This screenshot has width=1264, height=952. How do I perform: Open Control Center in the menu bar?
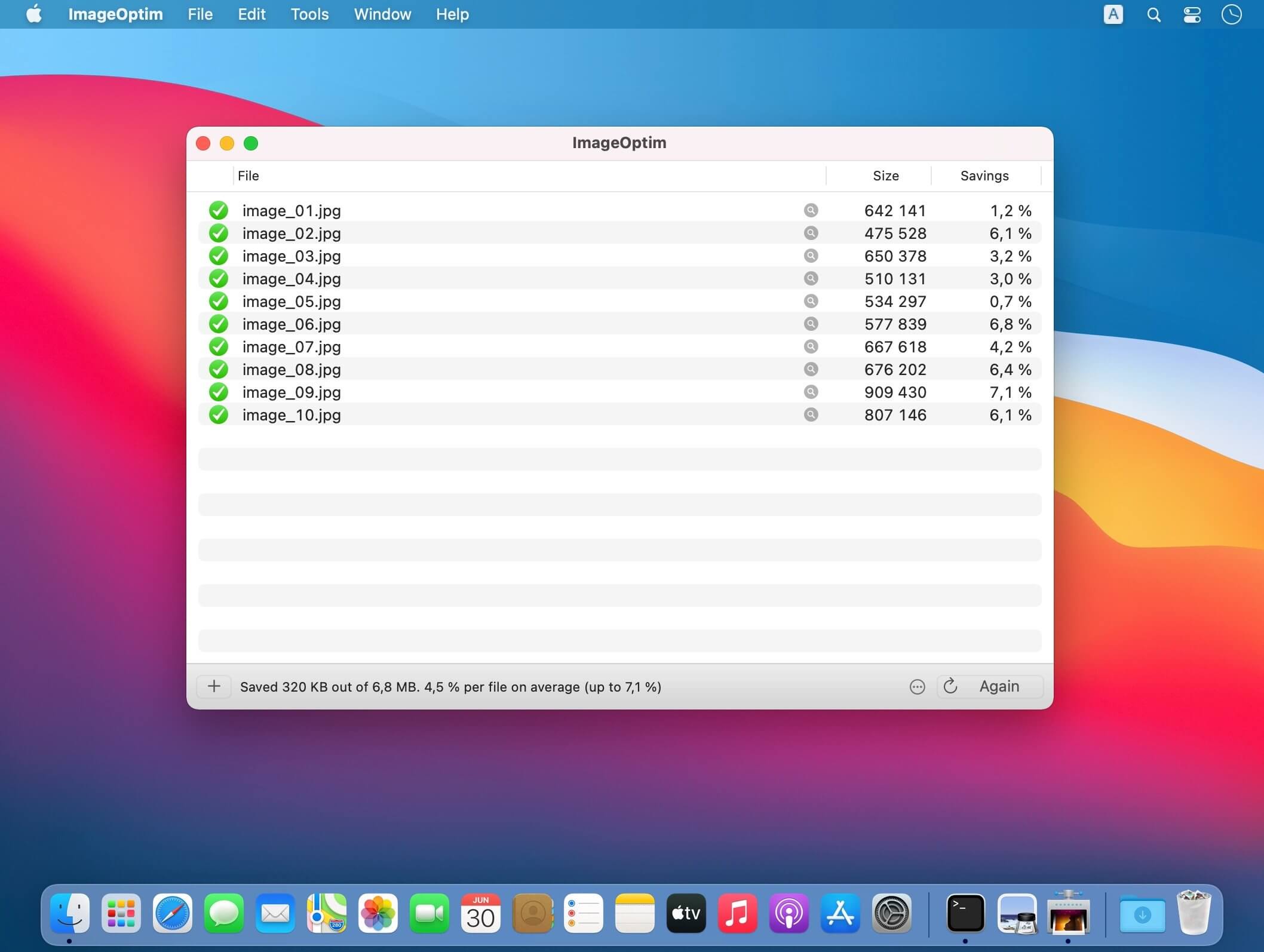pyautogui.click(x=1192, y=14)
